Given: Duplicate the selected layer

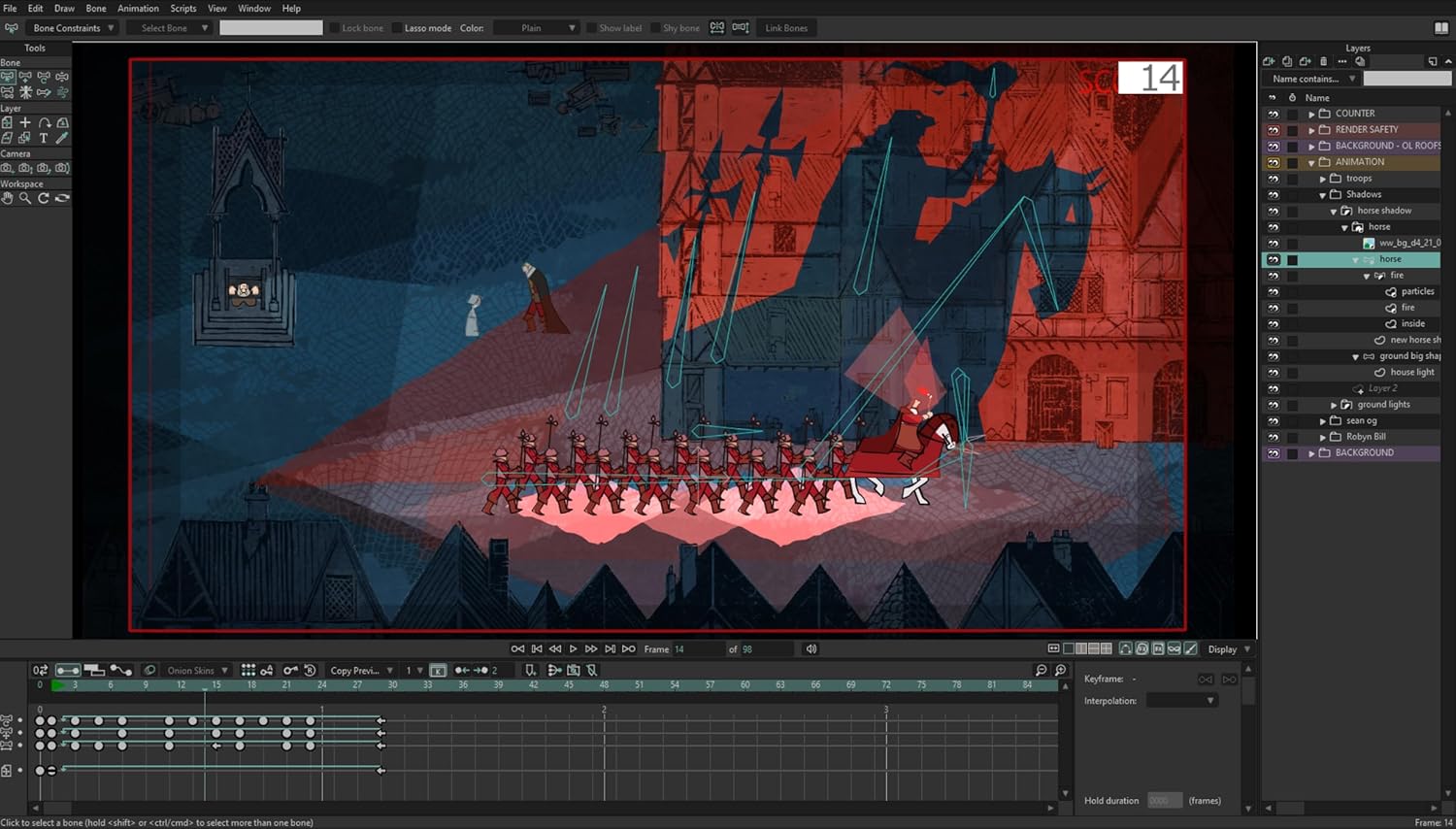Looking at the screenshot, I should (x=1286, y=61).
